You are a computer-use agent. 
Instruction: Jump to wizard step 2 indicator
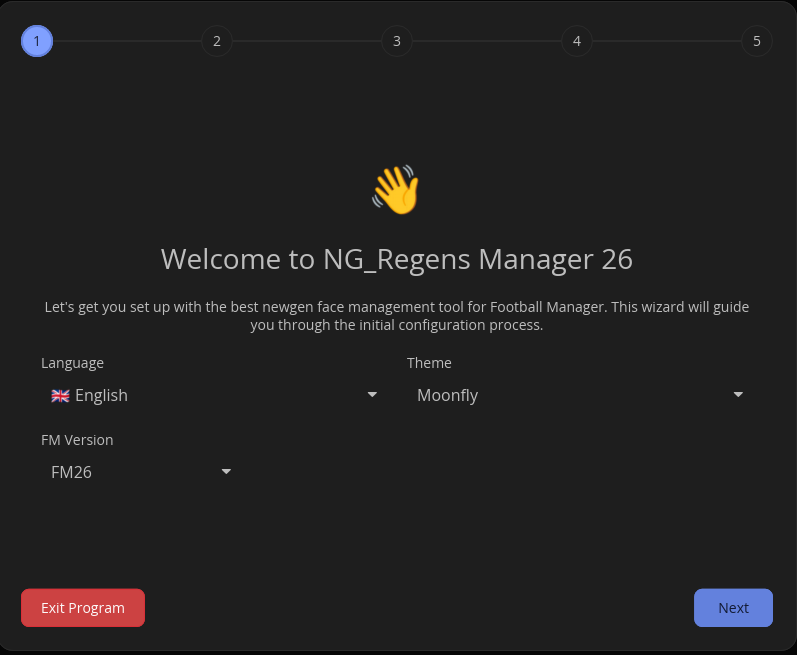coord(217,41)
